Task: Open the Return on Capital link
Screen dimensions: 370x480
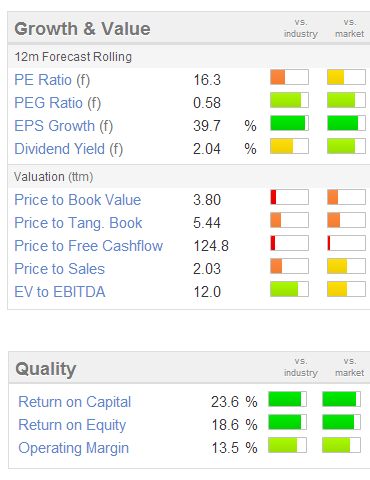Action: (x=75, y=402)
